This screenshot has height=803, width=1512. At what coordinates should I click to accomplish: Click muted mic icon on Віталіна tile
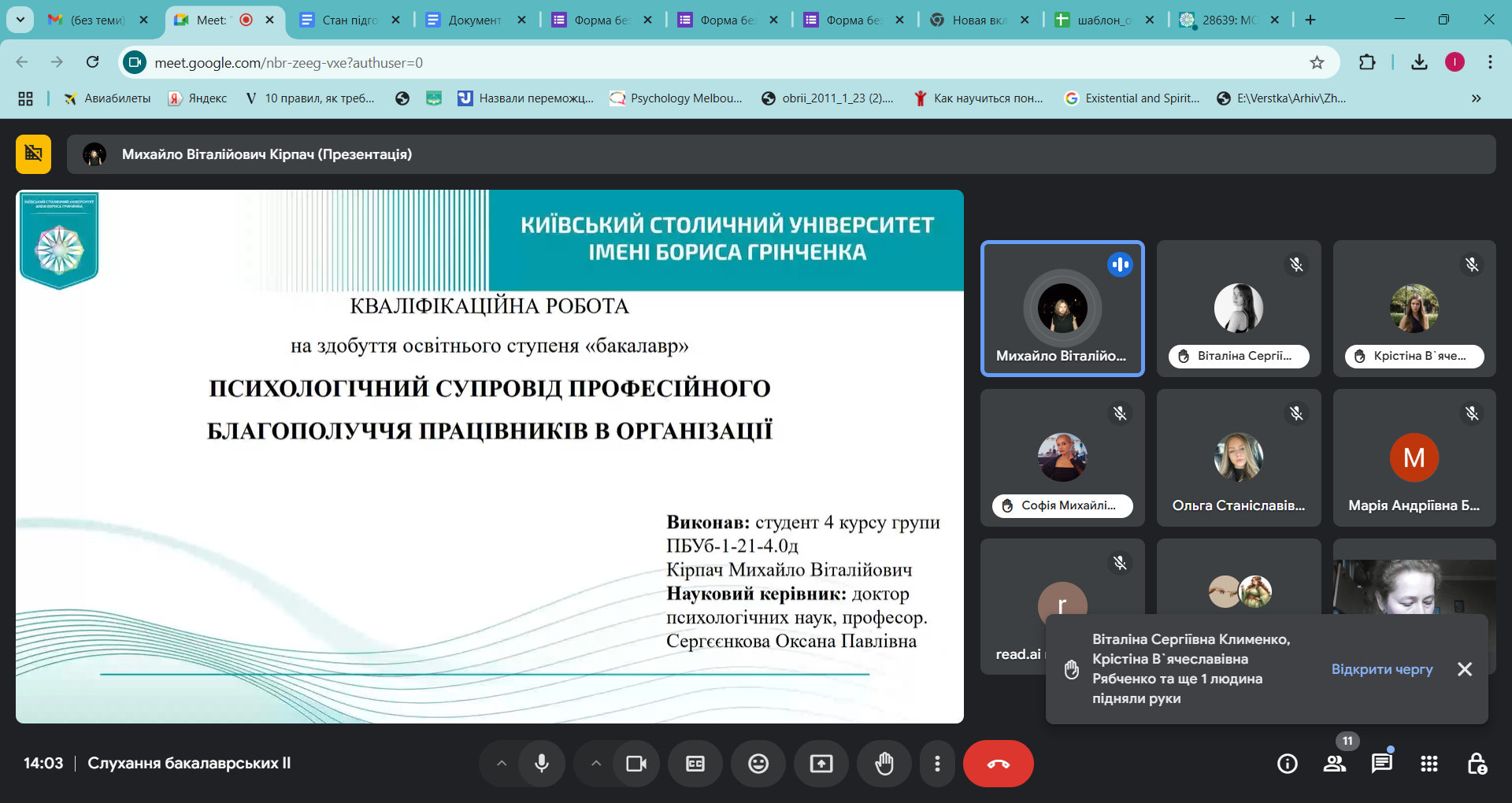pos(1296,265)
